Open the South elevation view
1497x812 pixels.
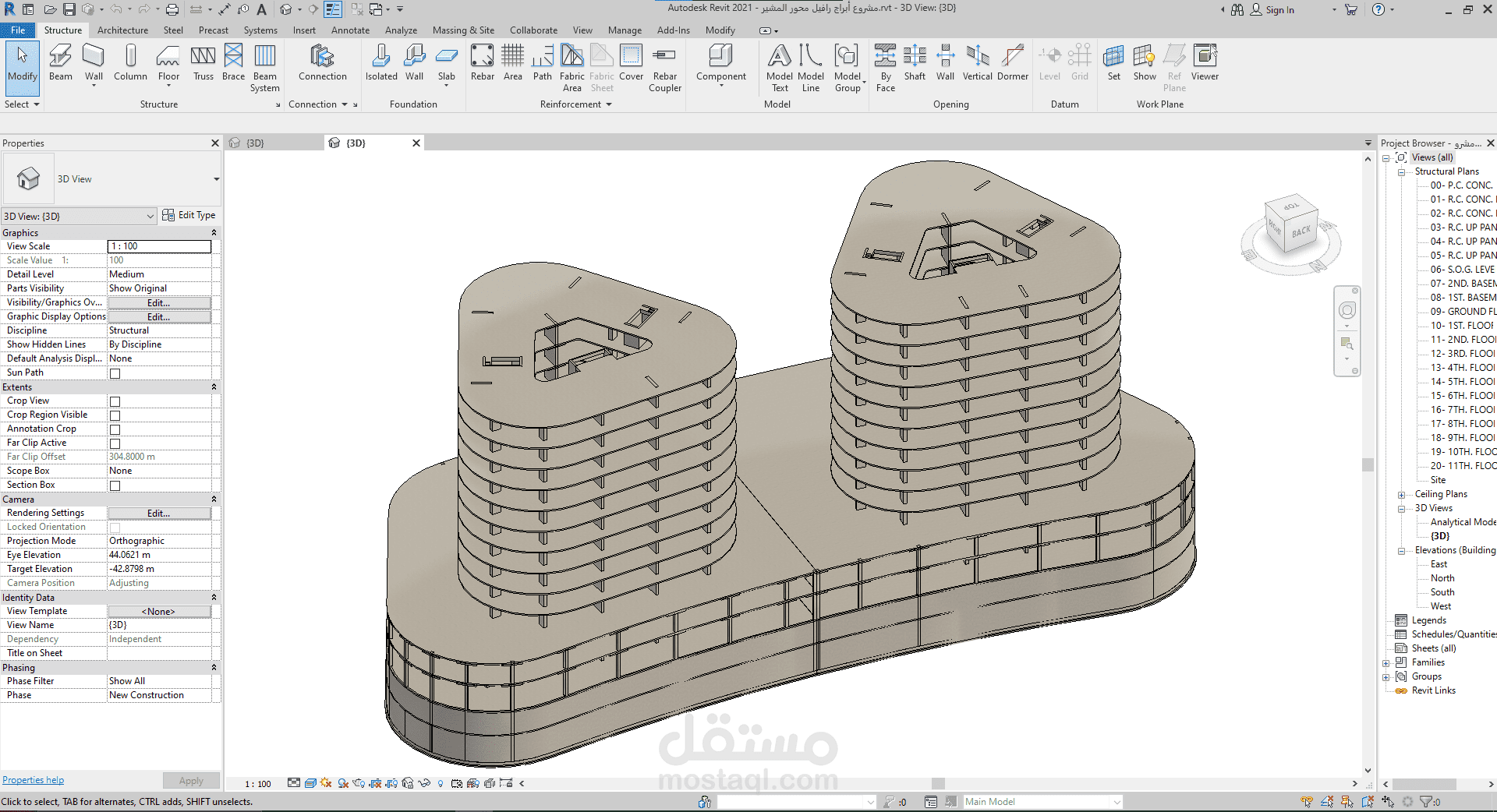click(x=1442, y=592)
